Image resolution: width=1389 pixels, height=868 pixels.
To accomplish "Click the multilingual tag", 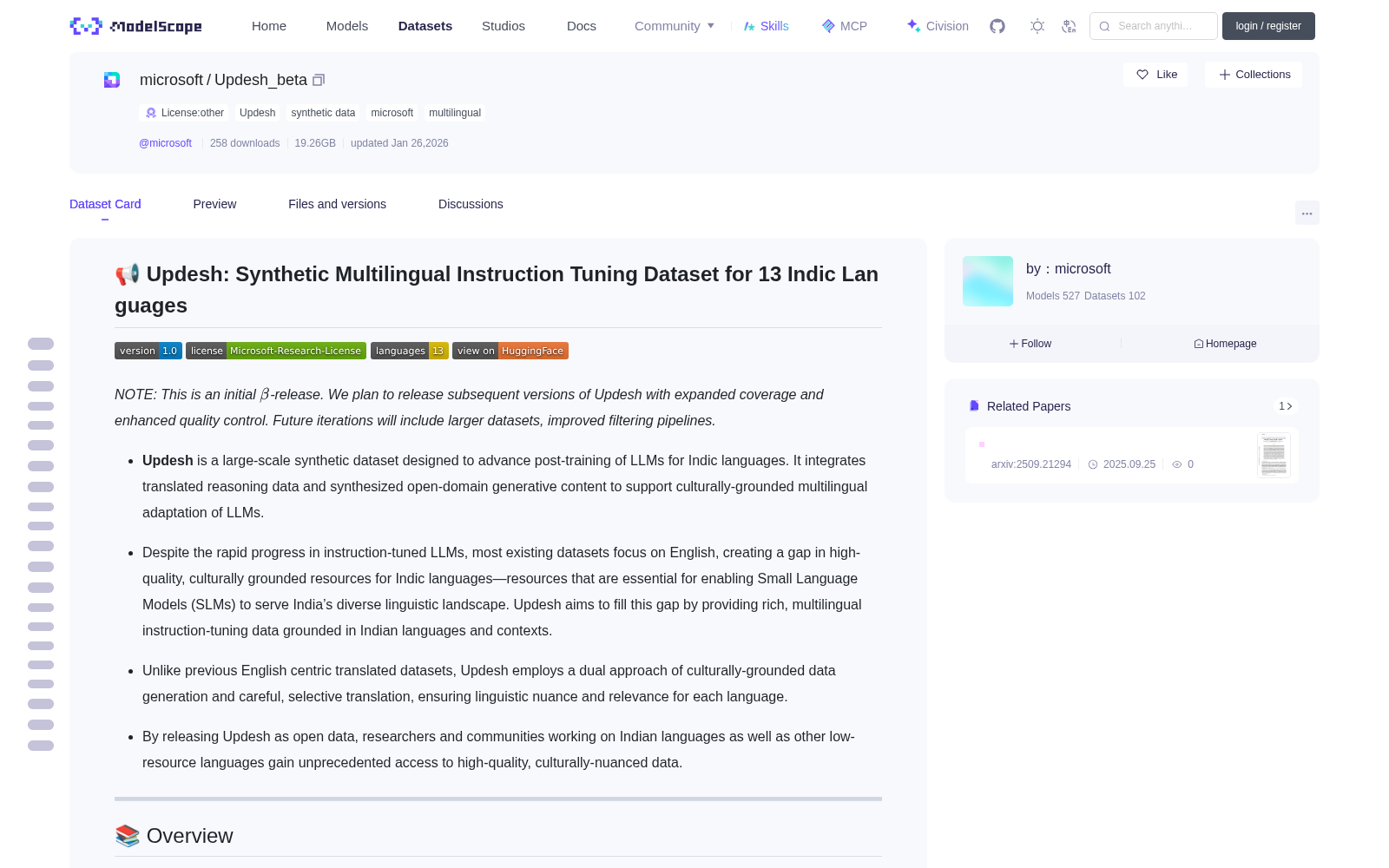I will (455, 113).
